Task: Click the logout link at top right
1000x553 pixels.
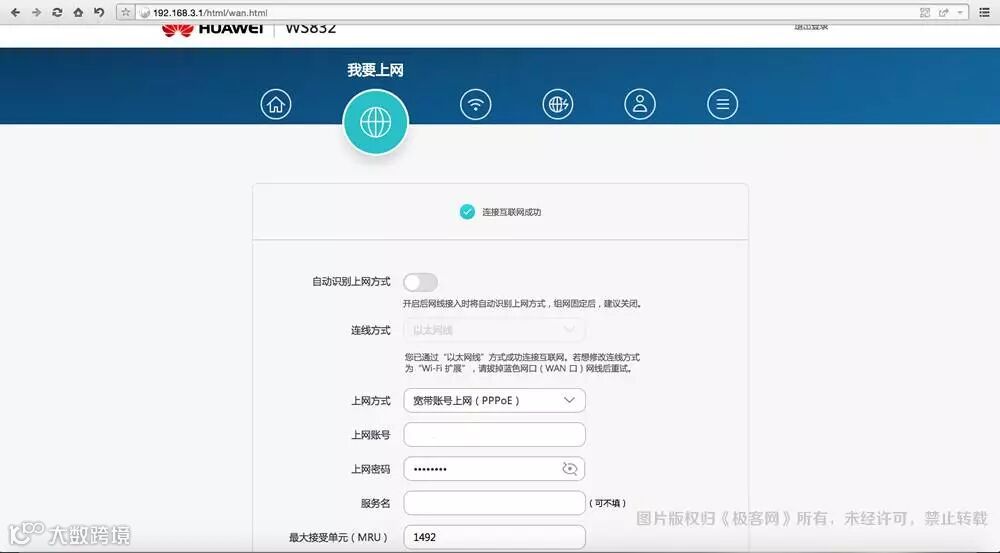Action: click(x=811, y=27)
